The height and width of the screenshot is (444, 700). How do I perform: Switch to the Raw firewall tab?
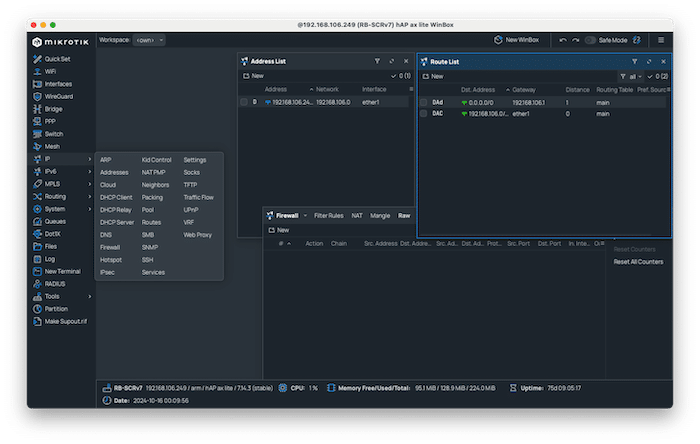point(404,216)
